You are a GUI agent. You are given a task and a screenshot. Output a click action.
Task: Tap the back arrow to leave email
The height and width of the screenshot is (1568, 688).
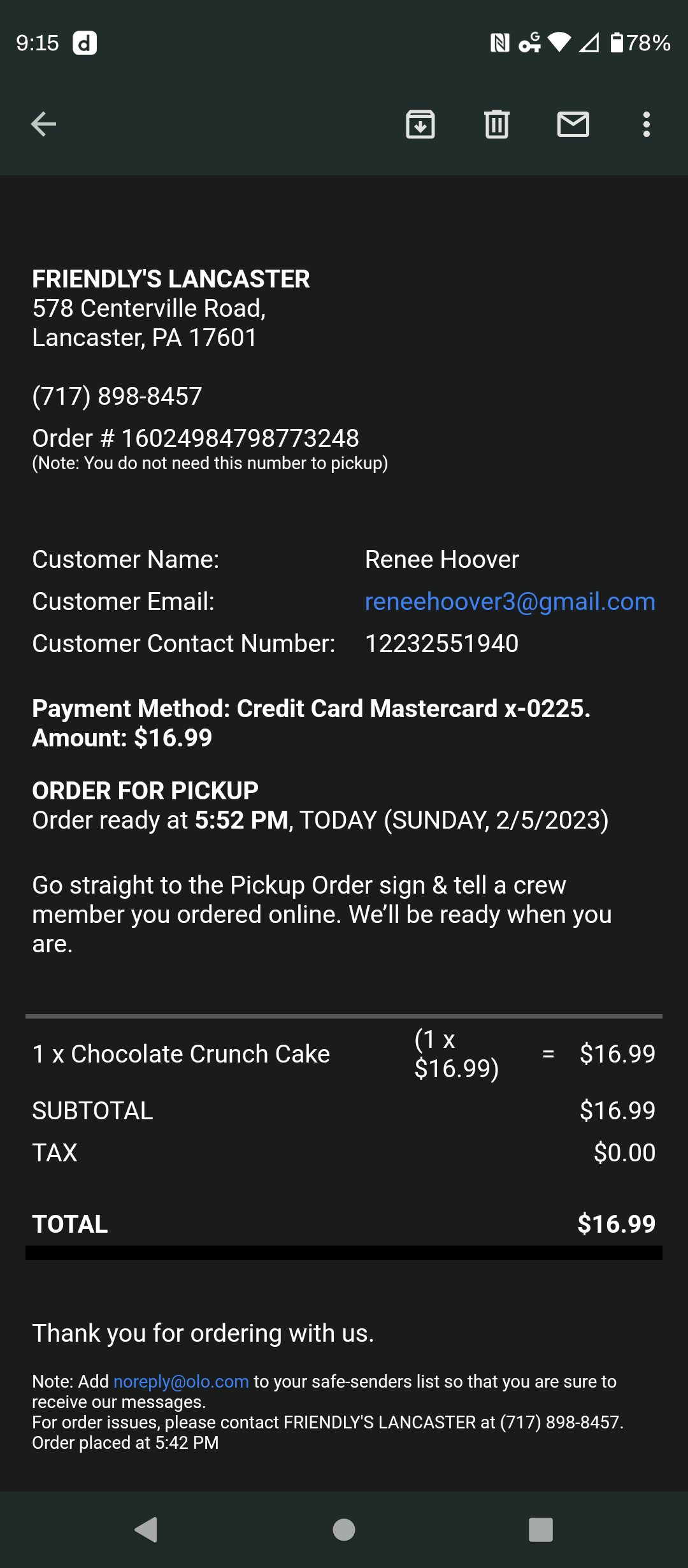43,124
